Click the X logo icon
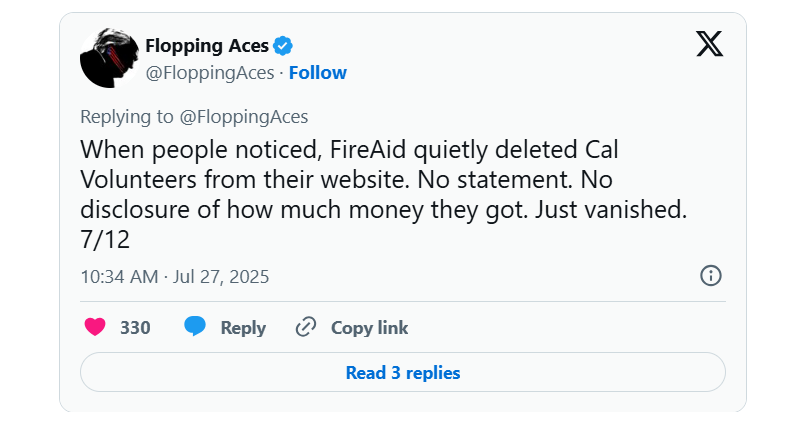The image size is (803, 422). [709, 44]
